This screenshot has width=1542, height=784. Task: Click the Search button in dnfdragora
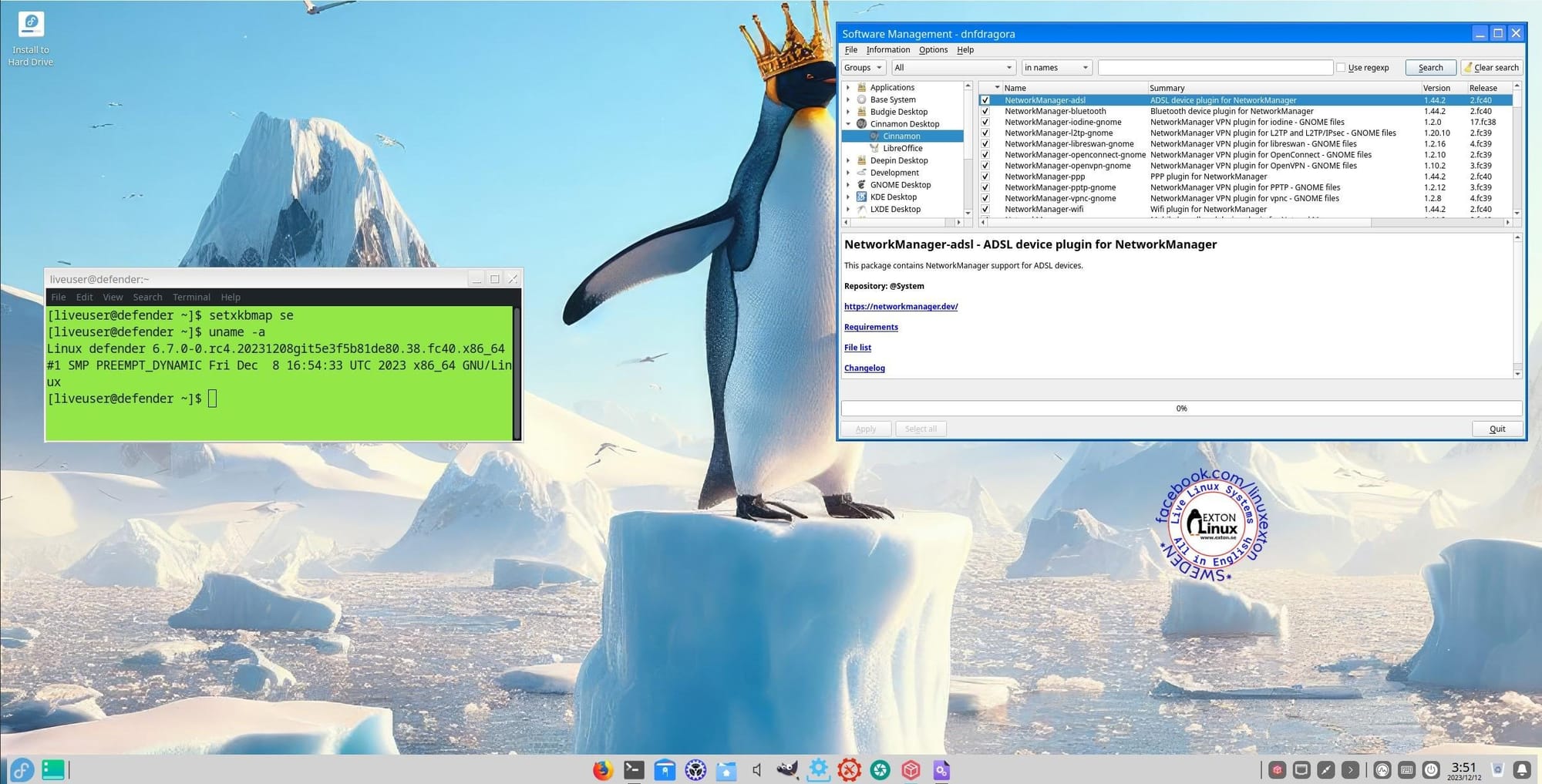coord(1430,68)
